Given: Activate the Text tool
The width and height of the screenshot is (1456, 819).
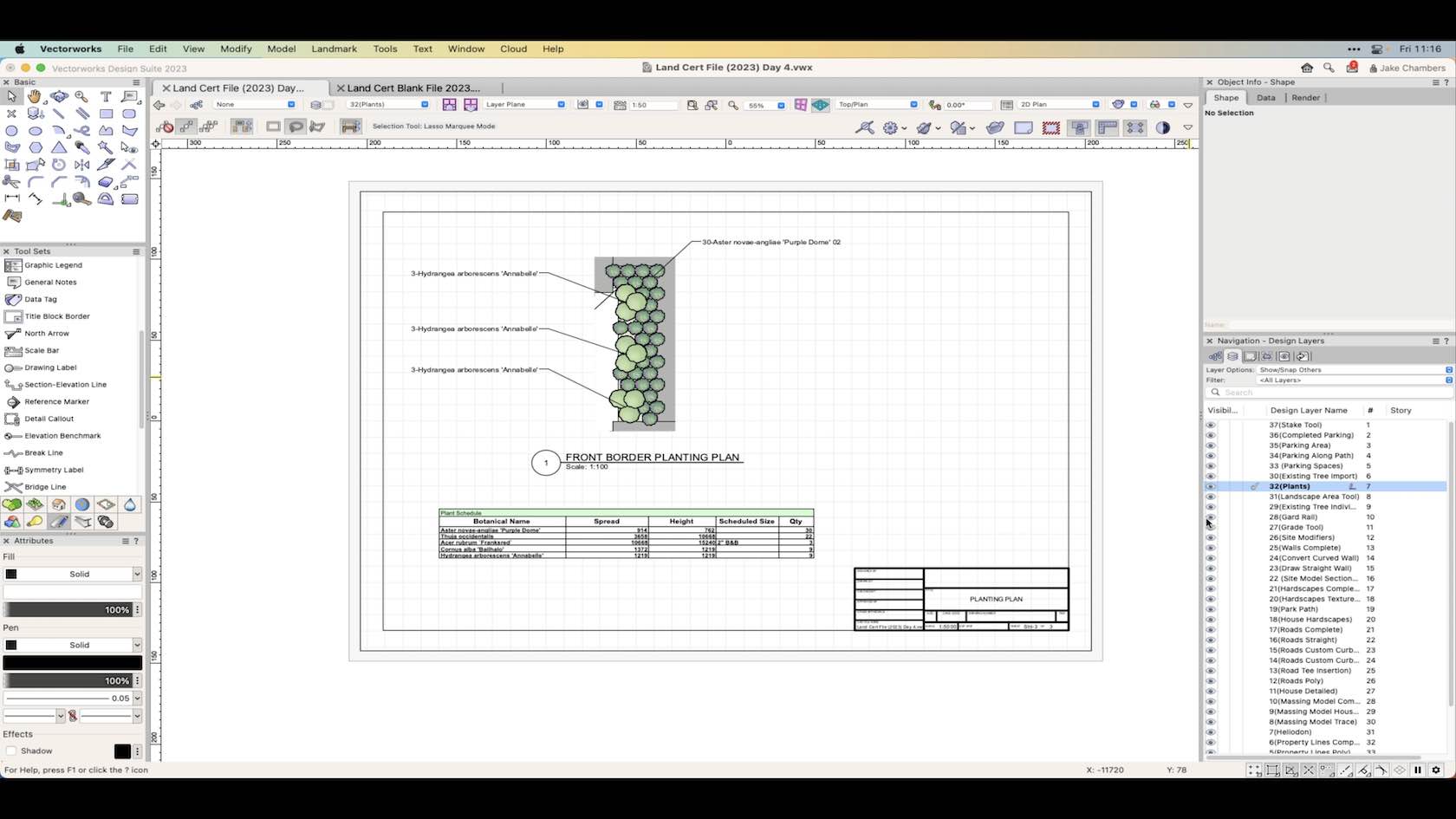Looking at the screenshot, I should (106, 95).
